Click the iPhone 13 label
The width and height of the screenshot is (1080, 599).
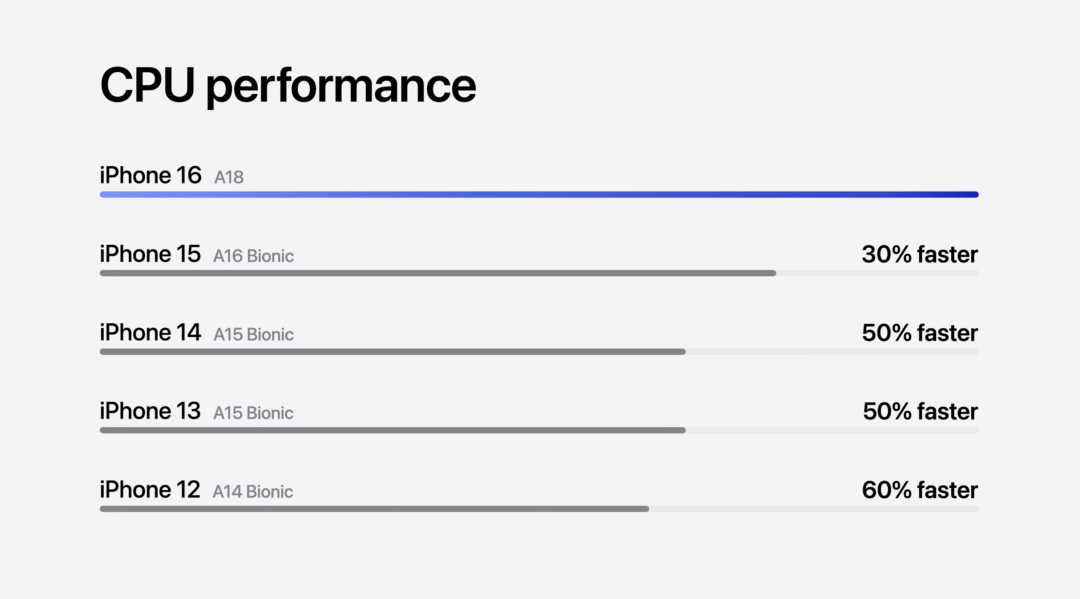click(x=150, y=411)
